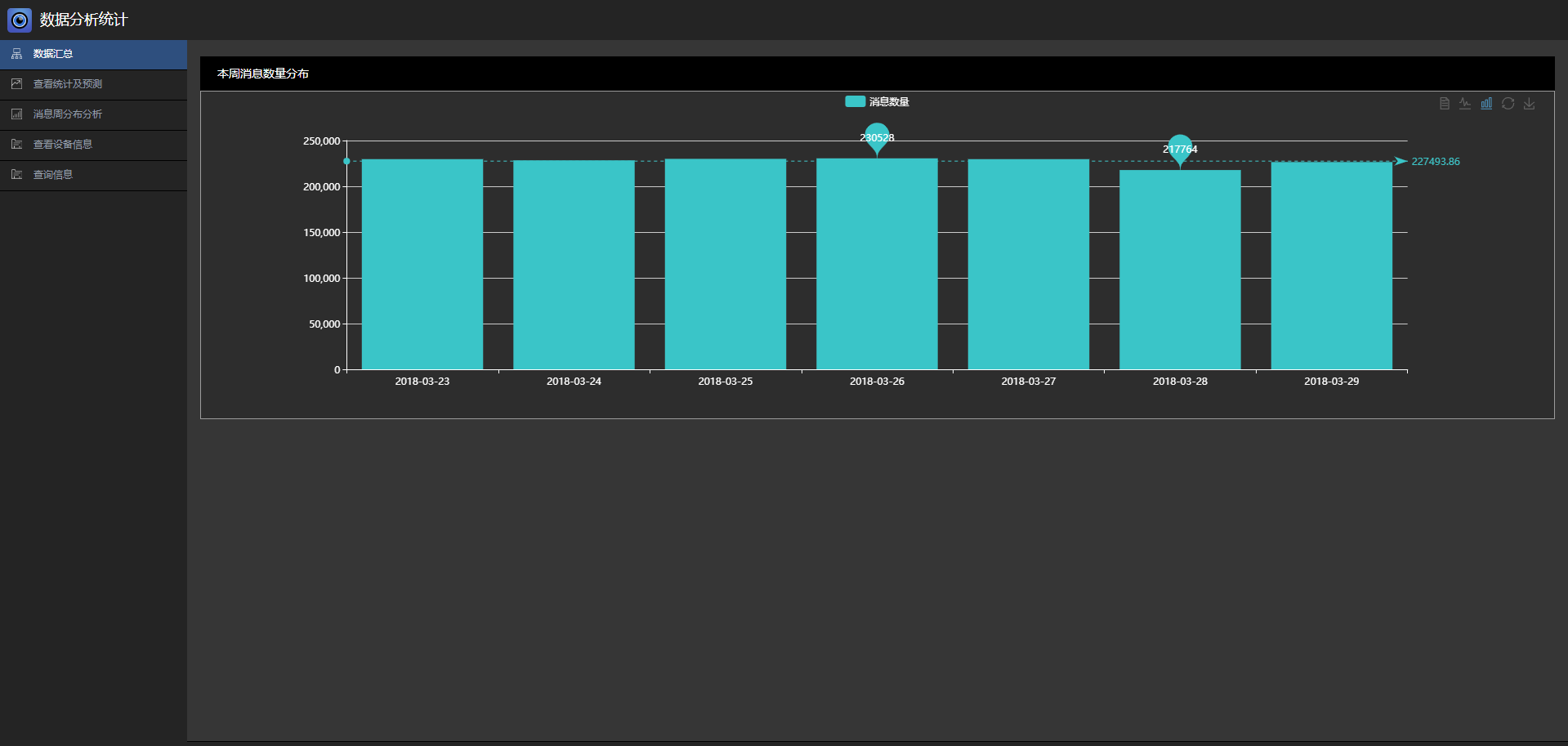This screenshot has height=746, width=1568.
Task: Switch chart to bar type
Action: pos(1486,104)
